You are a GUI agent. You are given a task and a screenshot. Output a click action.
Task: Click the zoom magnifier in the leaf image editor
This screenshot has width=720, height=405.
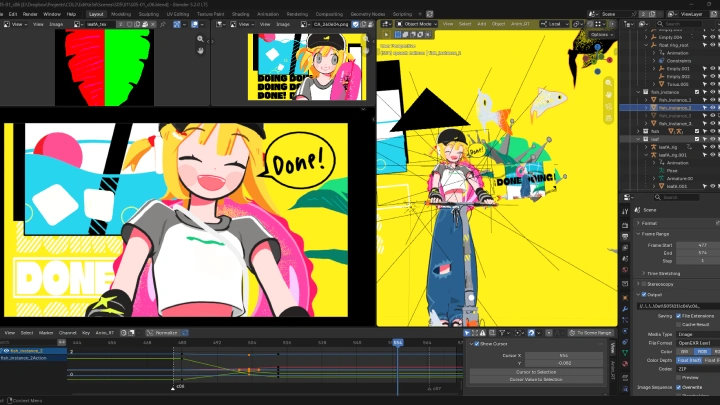(200, 39)
